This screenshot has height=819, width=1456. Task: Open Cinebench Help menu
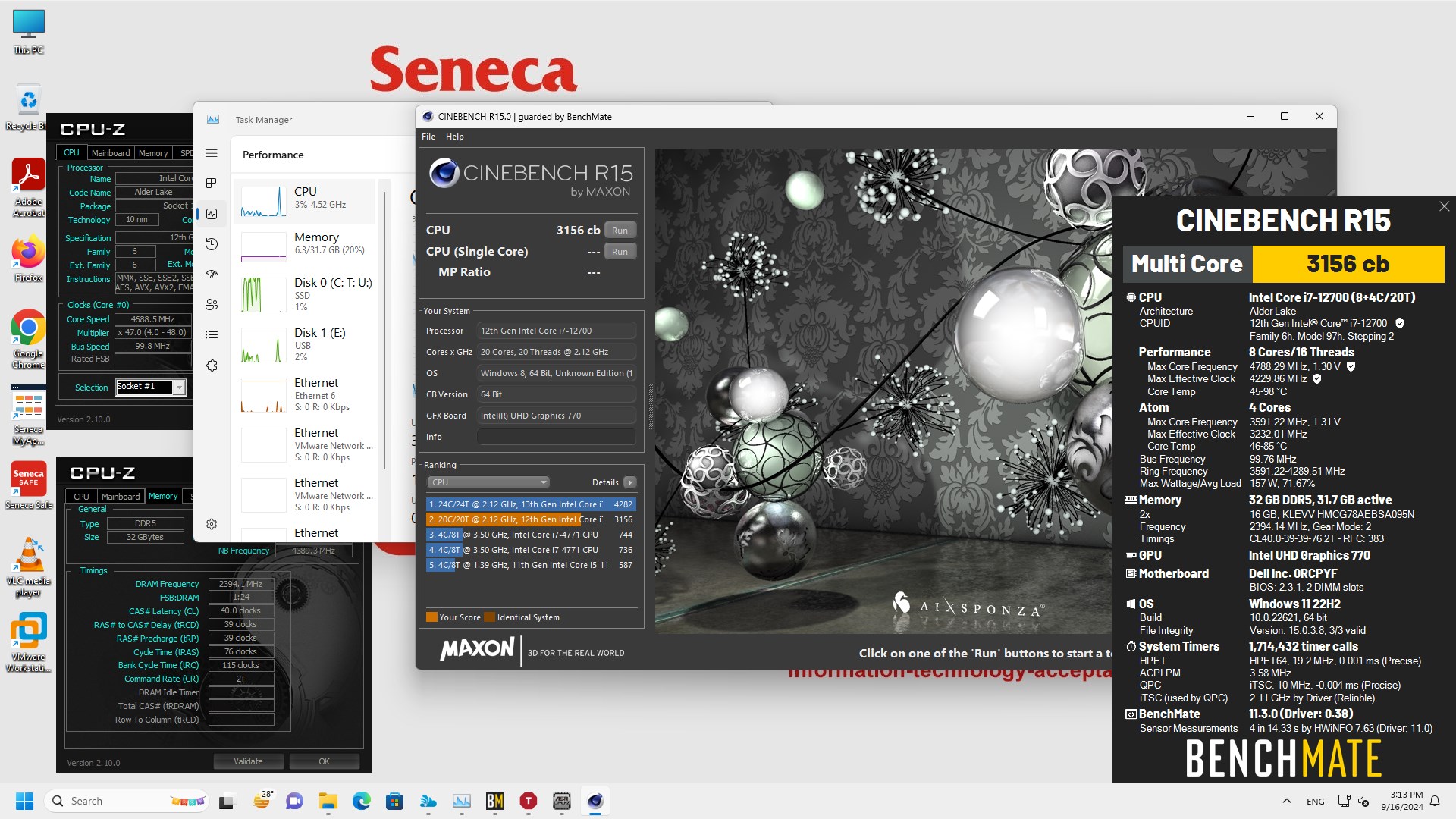tap(455, 136)
